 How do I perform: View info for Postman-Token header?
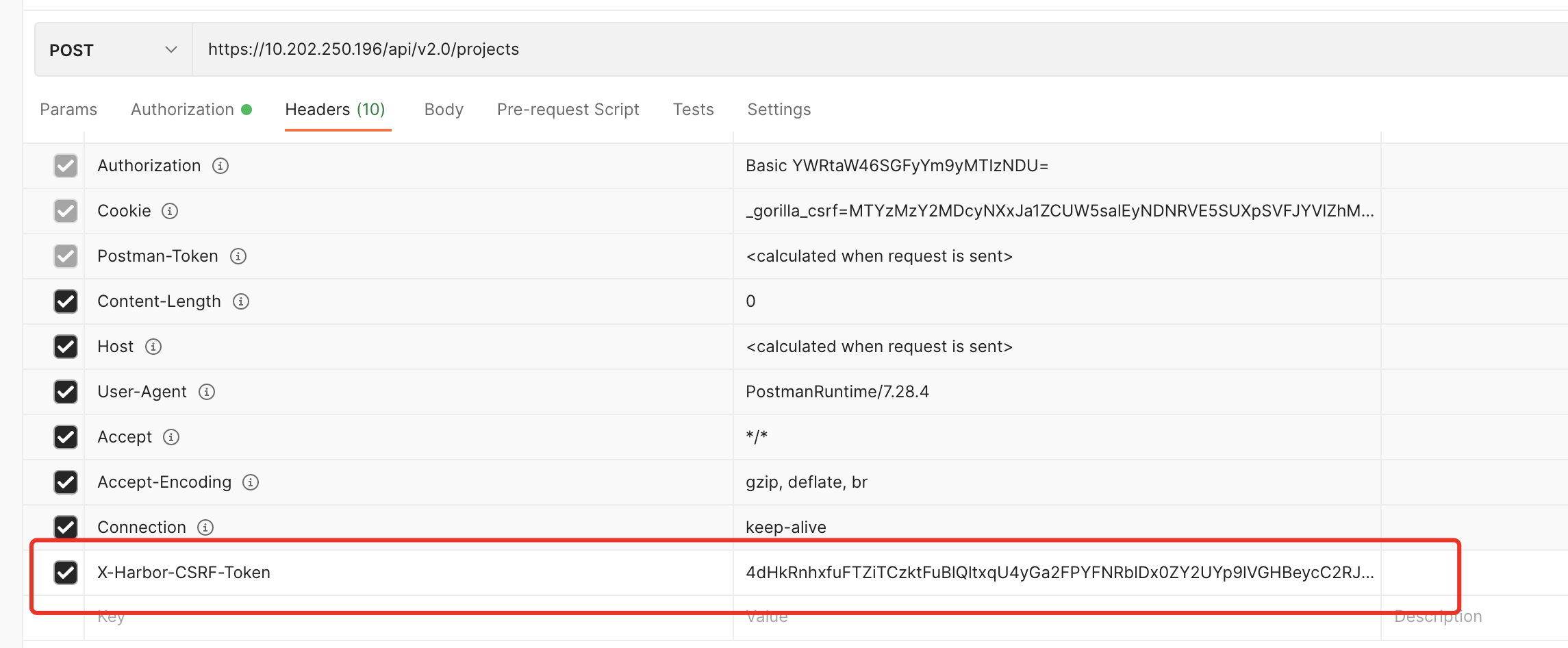pos(238,256)
